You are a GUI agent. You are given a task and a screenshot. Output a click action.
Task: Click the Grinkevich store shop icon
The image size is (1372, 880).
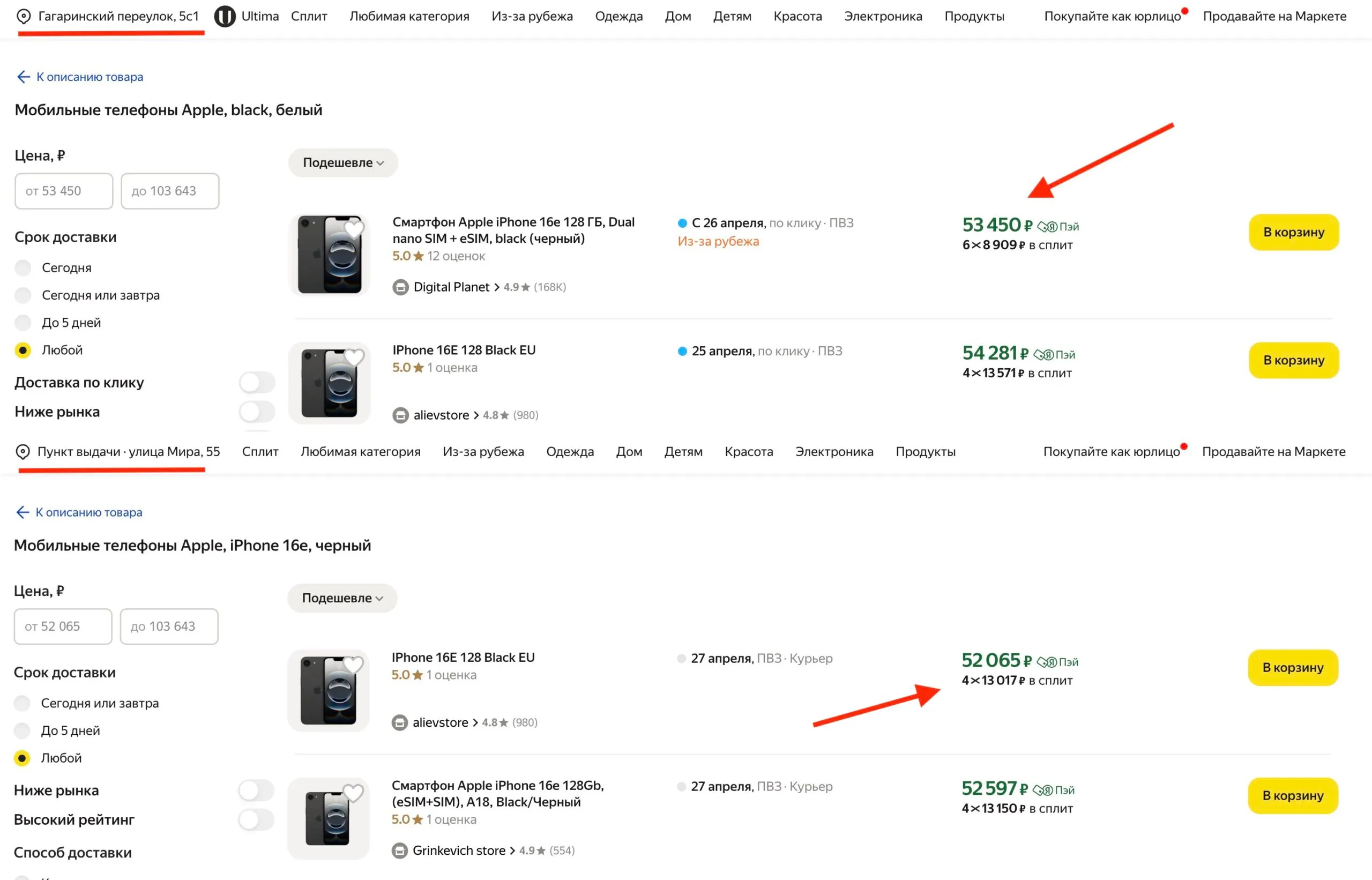[399, 851]
